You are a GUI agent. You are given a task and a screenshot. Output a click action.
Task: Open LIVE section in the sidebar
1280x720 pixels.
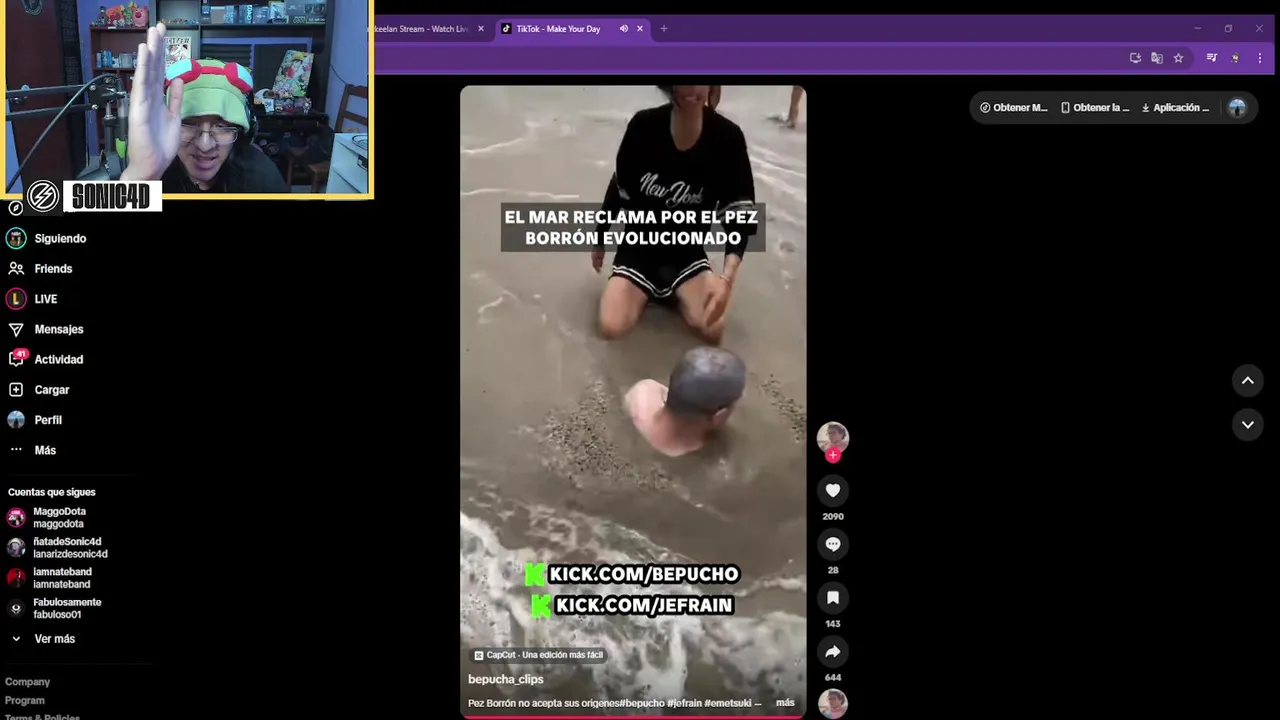[46, 299]
